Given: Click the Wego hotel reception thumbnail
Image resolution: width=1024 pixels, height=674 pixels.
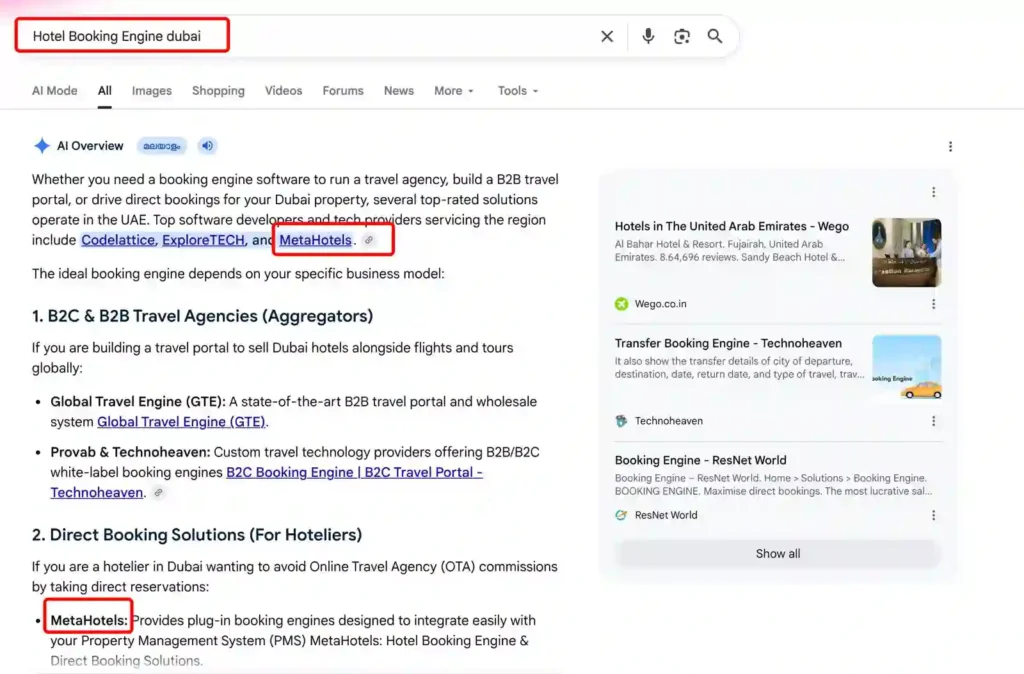Looking at the screenshot, I should click(906, 252).
